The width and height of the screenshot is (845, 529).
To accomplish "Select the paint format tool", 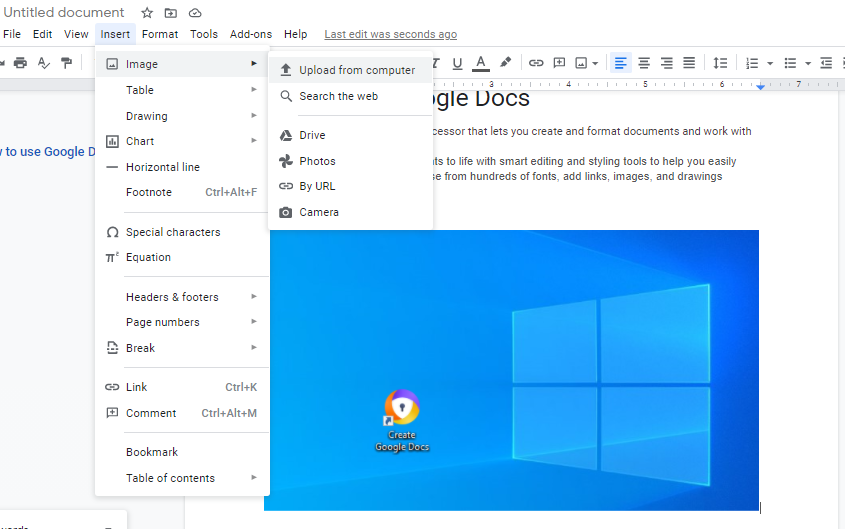I will pos(66,63).
